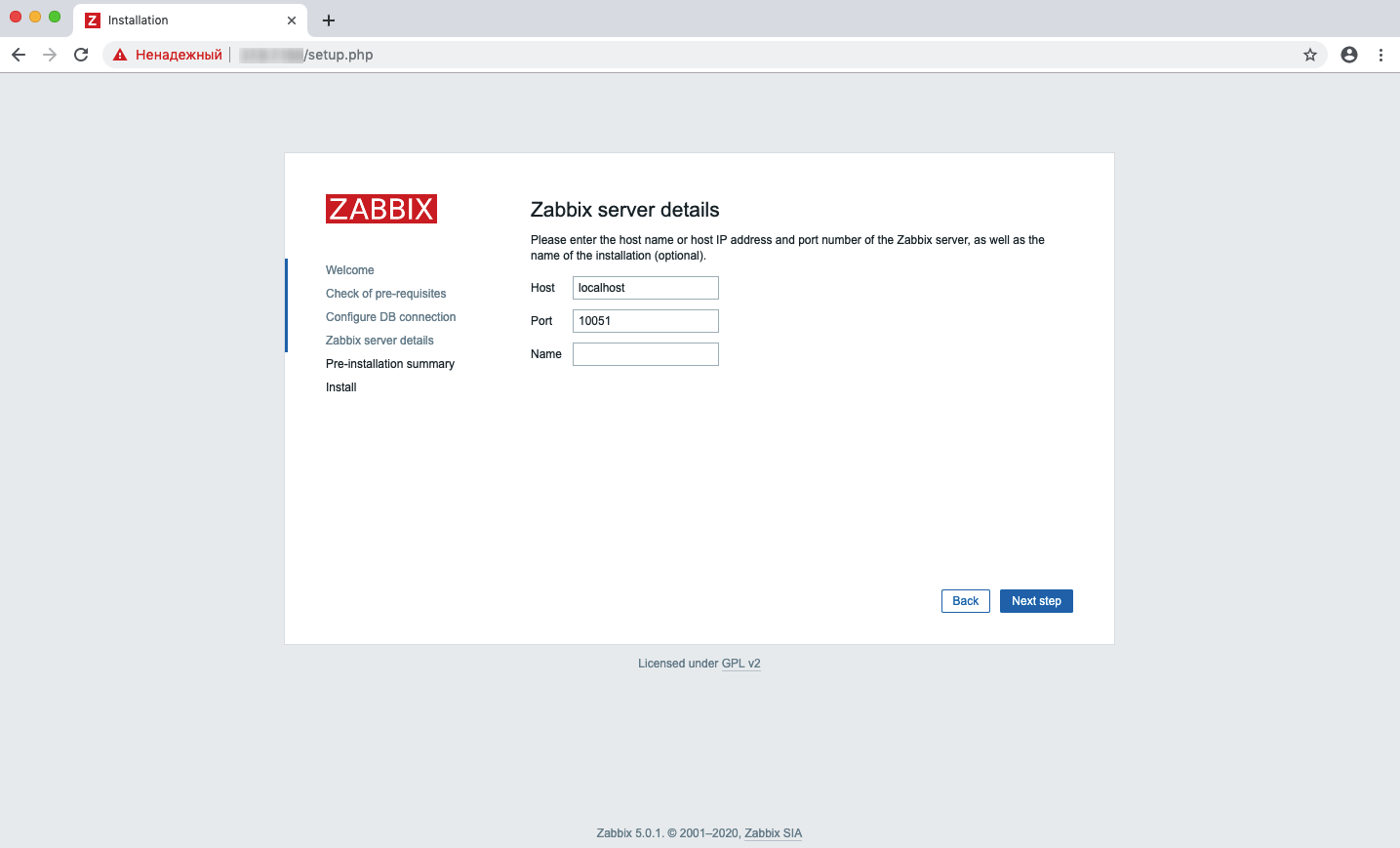Click the red not-secure warning icon

click(x=120, y=55)
